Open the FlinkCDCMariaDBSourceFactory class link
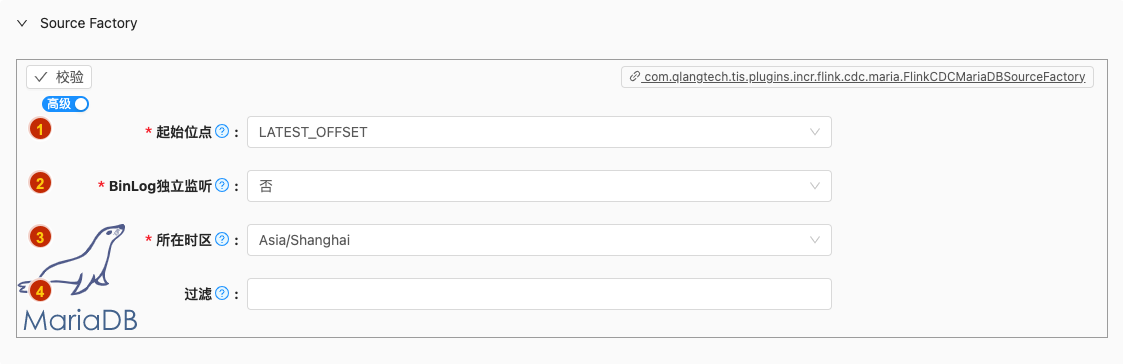The image size is (1123, 364). click(x=864, y=77)
